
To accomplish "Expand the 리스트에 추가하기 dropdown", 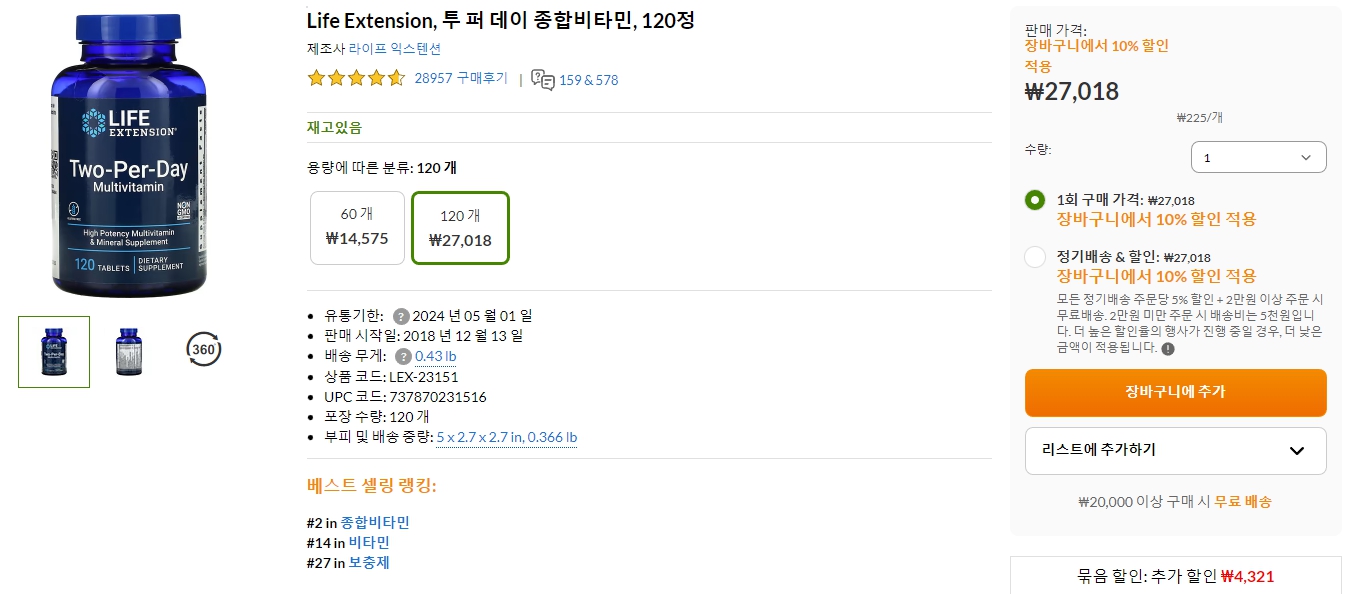I will pyautogui.click(x=1175, y=451).
